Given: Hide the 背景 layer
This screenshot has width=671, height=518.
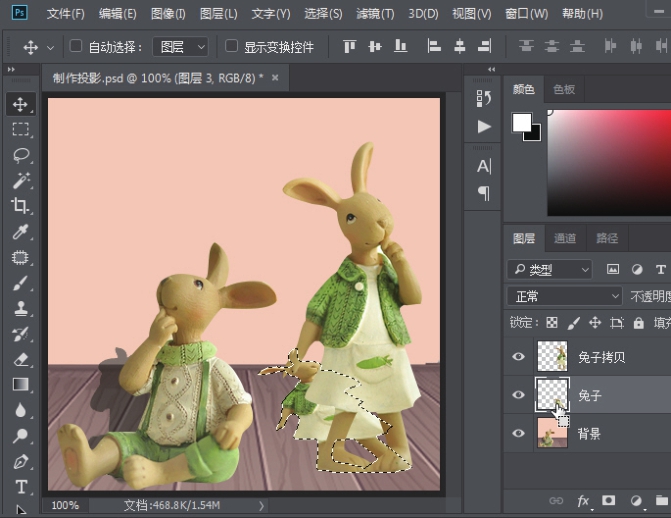Looking at the screenshot, I should [x=518, y=433].
